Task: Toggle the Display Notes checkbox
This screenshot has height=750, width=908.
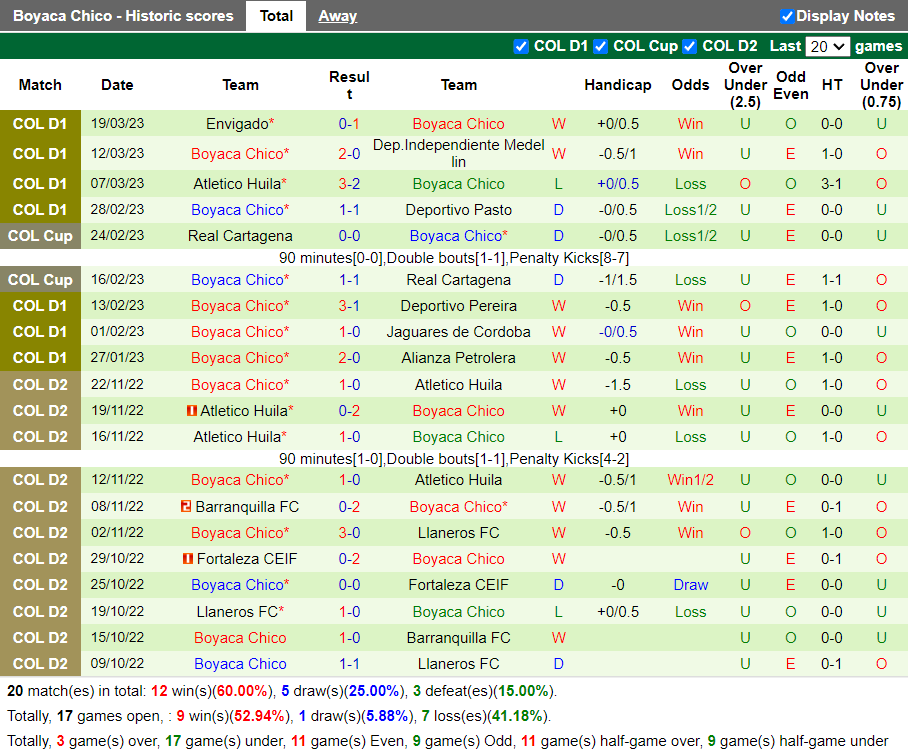Action: tap(787, 16)
